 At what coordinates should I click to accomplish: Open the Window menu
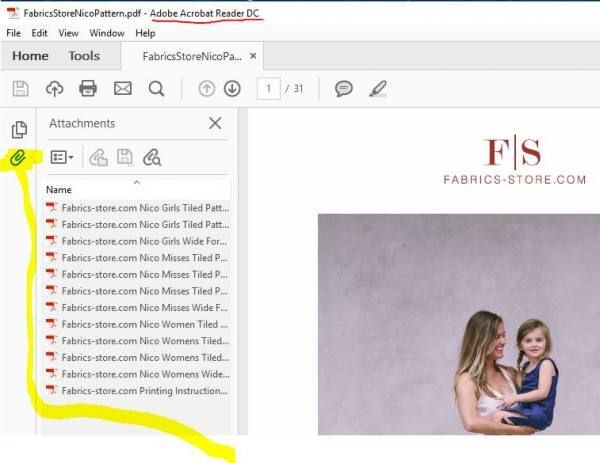107,33
